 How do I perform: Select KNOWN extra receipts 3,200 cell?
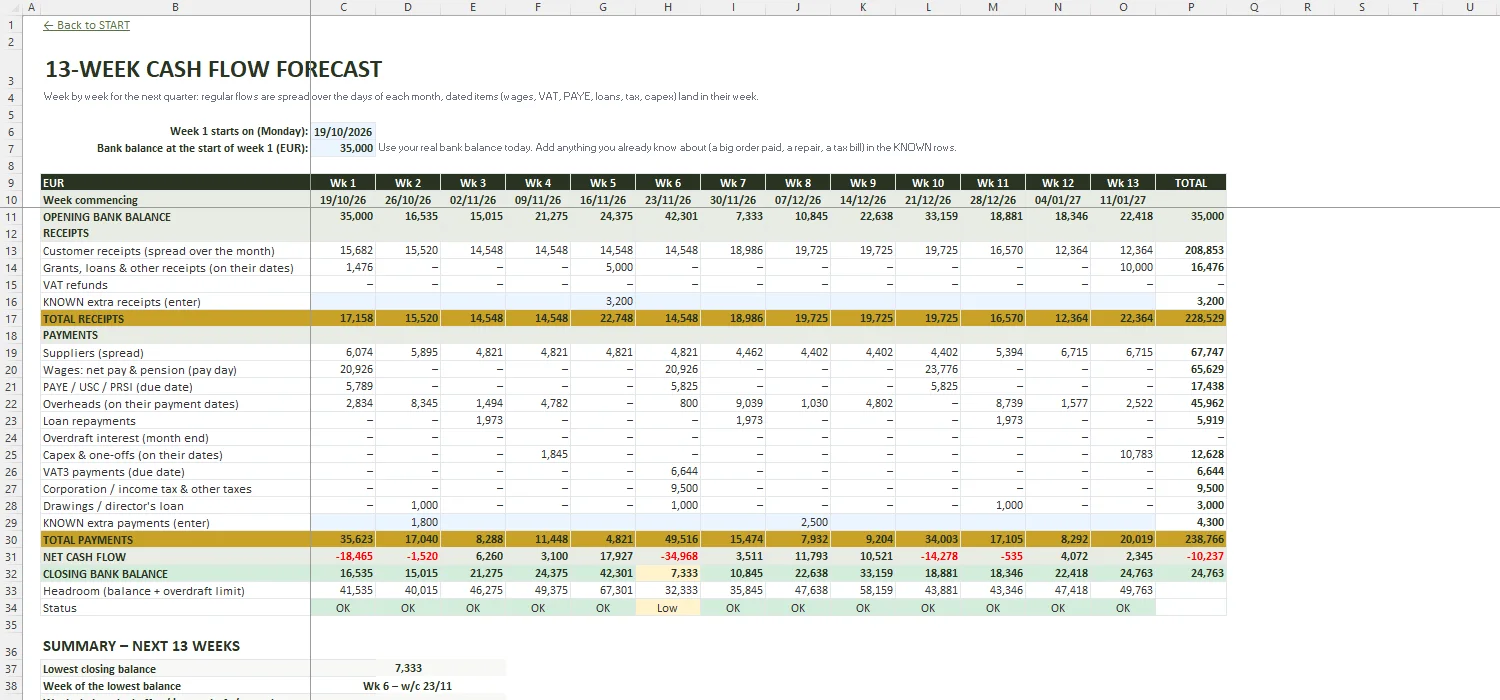(603, 302)
